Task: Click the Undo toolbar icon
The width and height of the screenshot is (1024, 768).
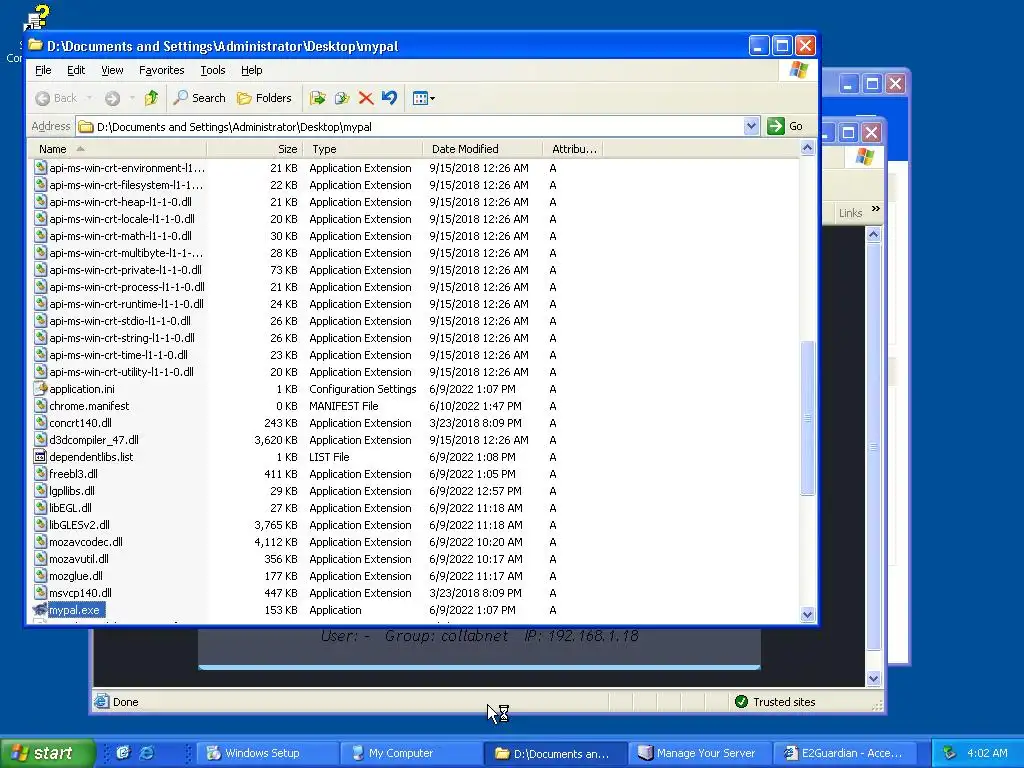Action: coord(389,98)
